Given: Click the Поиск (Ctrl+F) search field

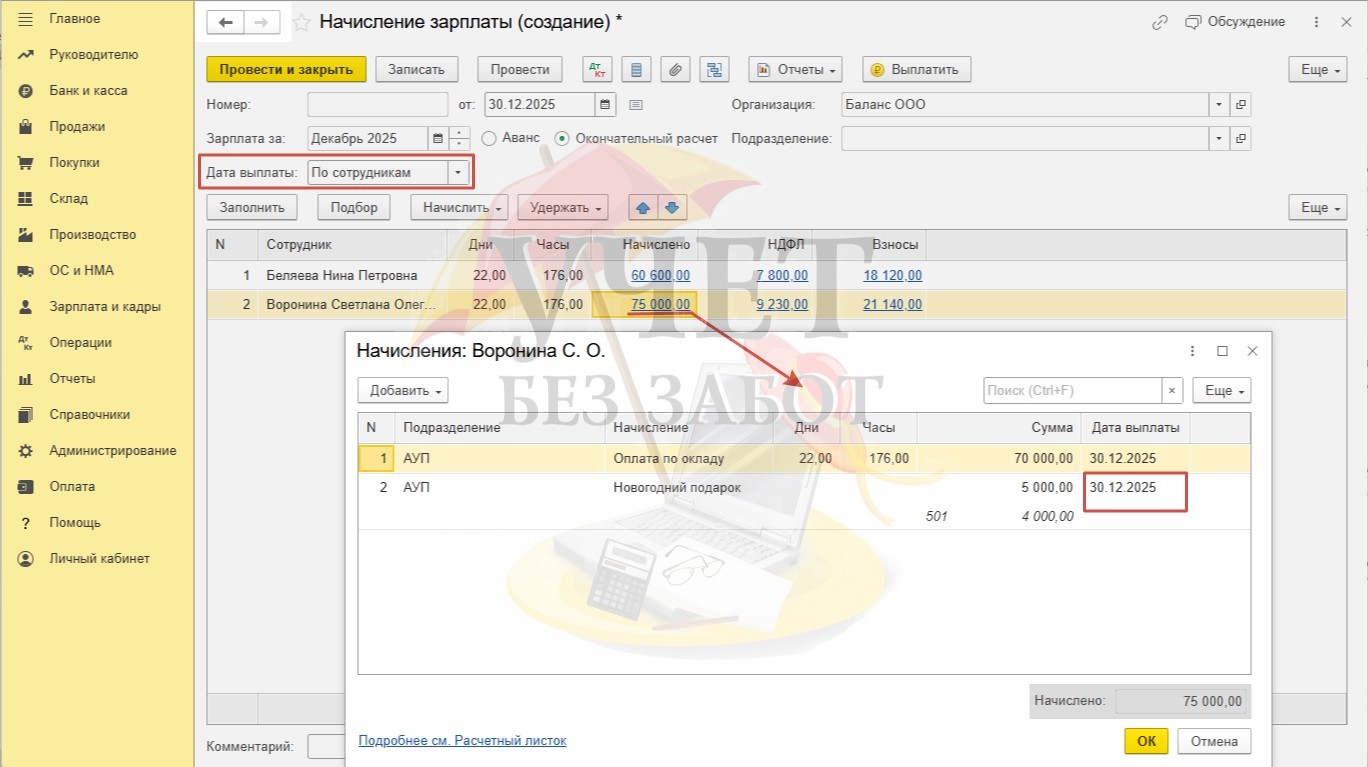Looking at the screenshot, I should click(x=1071, y=391).
